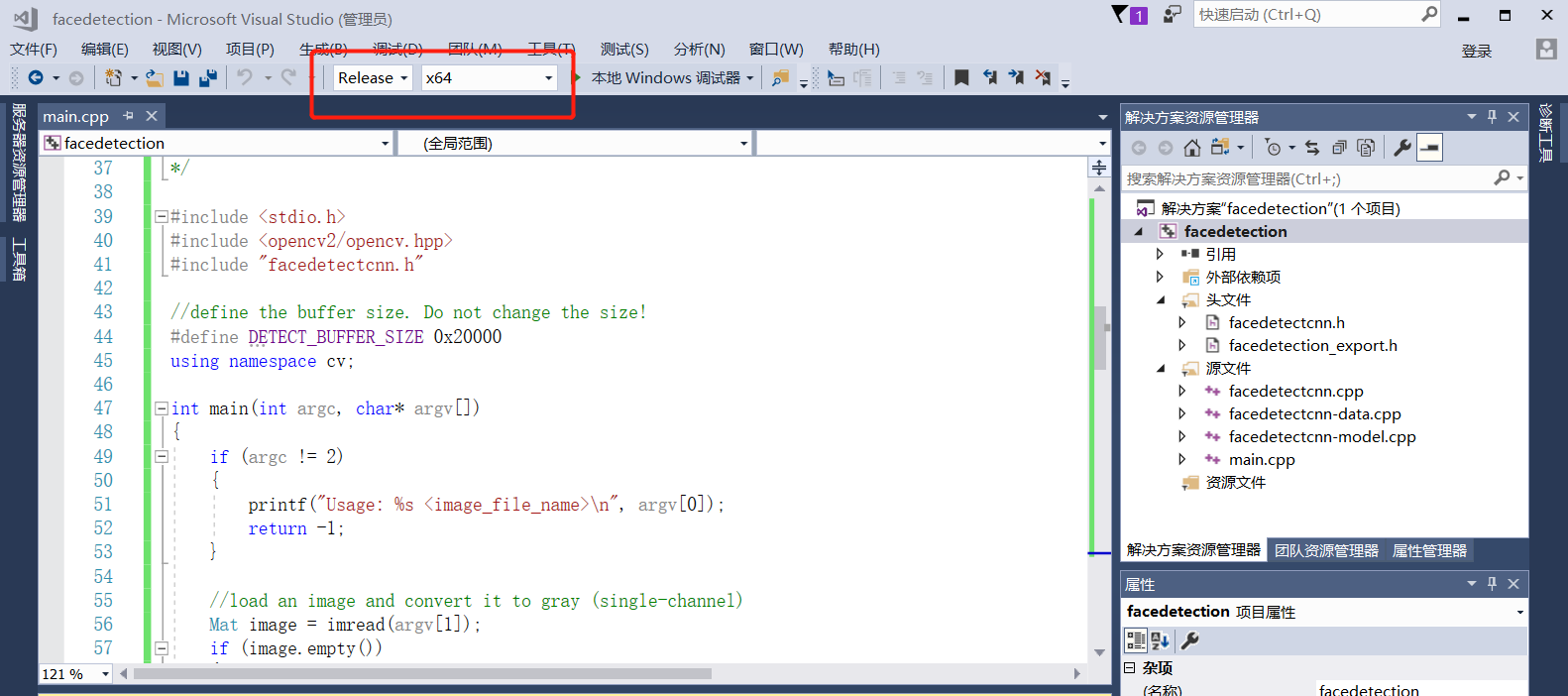
Task: Start the 本地 Windows 调试器 debugger
Action: point(664,77)
